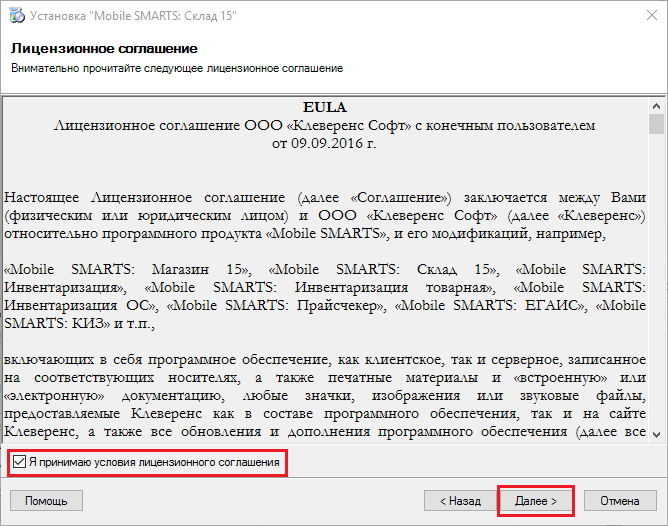
Task: Cancel installation with the Отмена button
Action: click(620, 501)
